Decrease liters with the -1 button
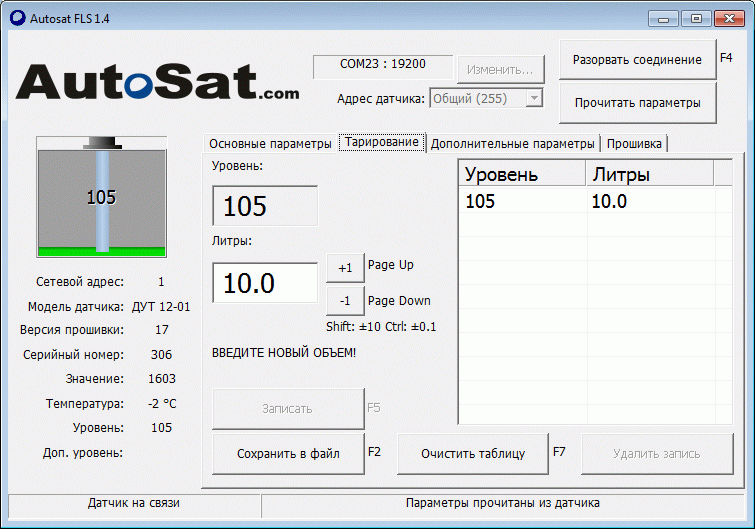This screenshot has width=755, height=529. click(345, 301)
